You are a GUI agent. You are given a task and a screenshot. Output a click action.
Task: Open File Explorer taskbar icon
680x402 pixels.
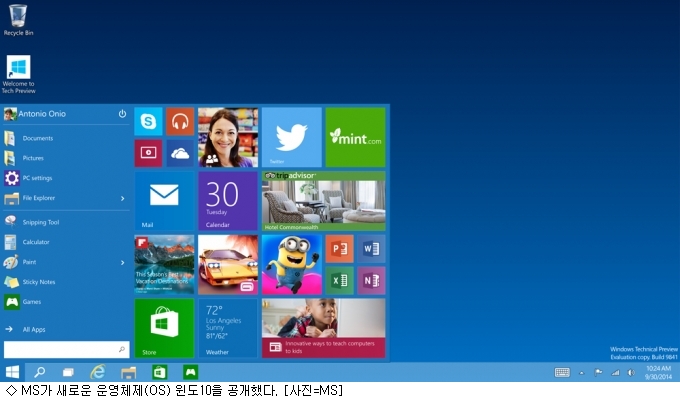129,372
